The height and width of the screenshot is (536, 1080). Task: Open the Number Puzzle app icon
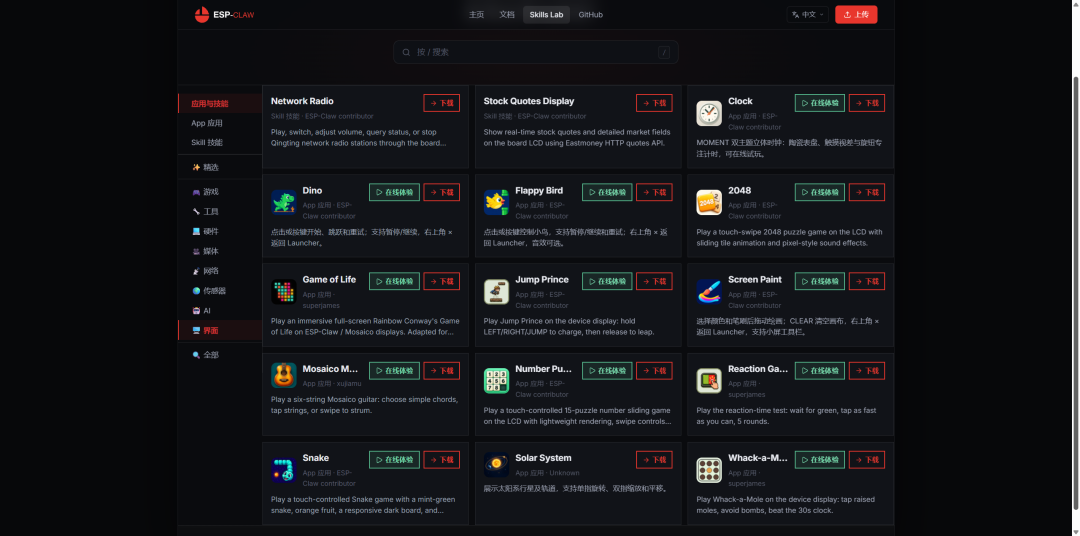click(497, 380)
